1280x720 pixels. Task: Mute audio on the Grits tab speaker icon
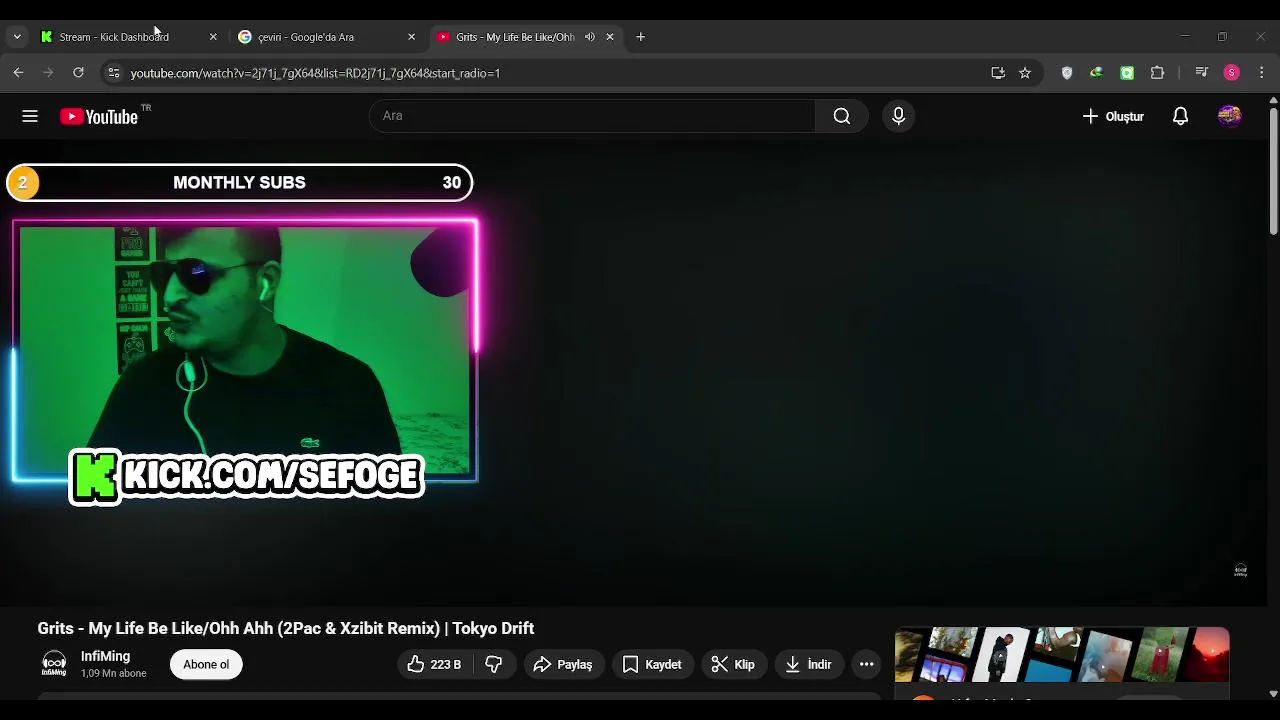point(590,37)
